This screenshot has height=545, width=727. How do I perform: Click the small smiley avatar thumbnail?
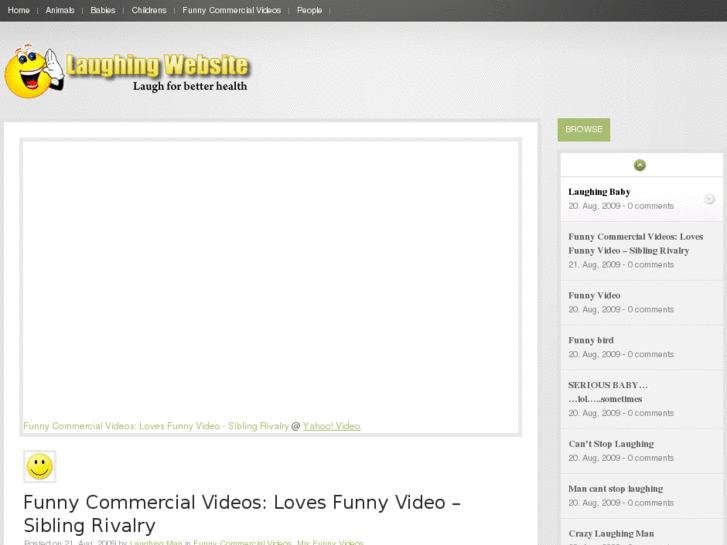40,466
